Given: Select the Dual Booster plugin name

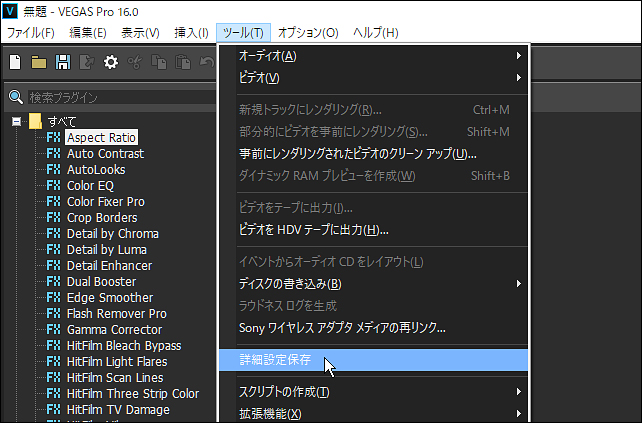Looking at the screenshot, I should pyautogui.click(x=102, y=281).
